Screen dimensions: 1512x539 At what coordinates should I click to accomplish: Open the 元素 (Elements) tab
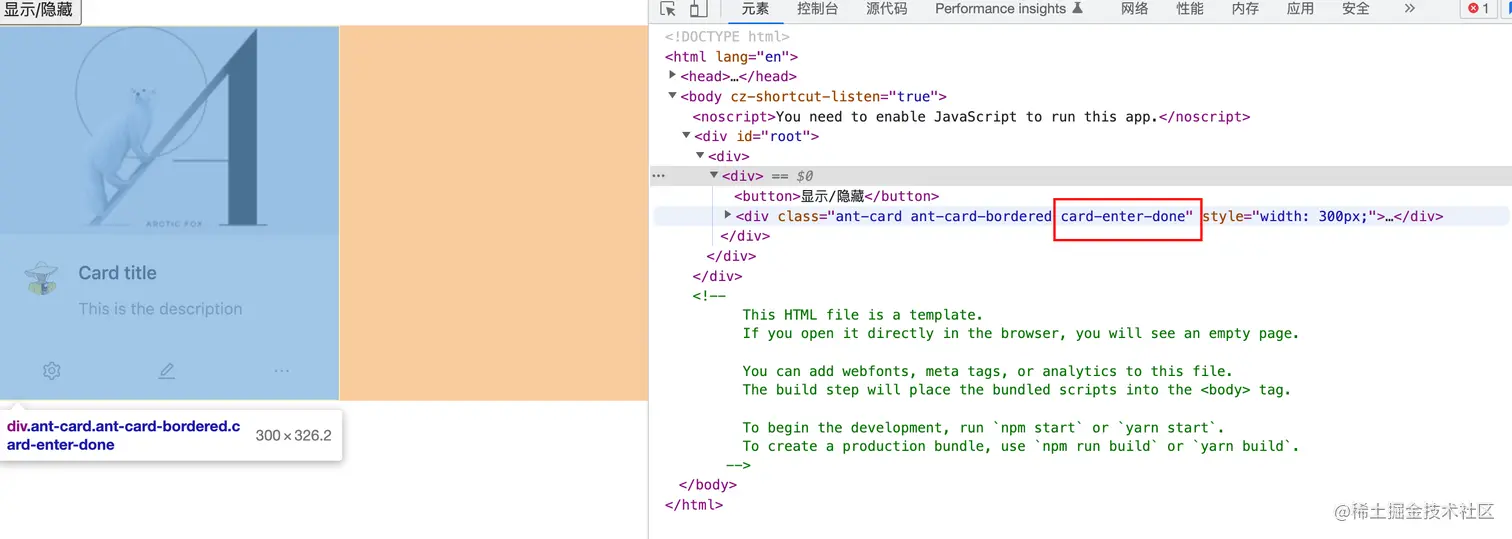coord(755,9)
